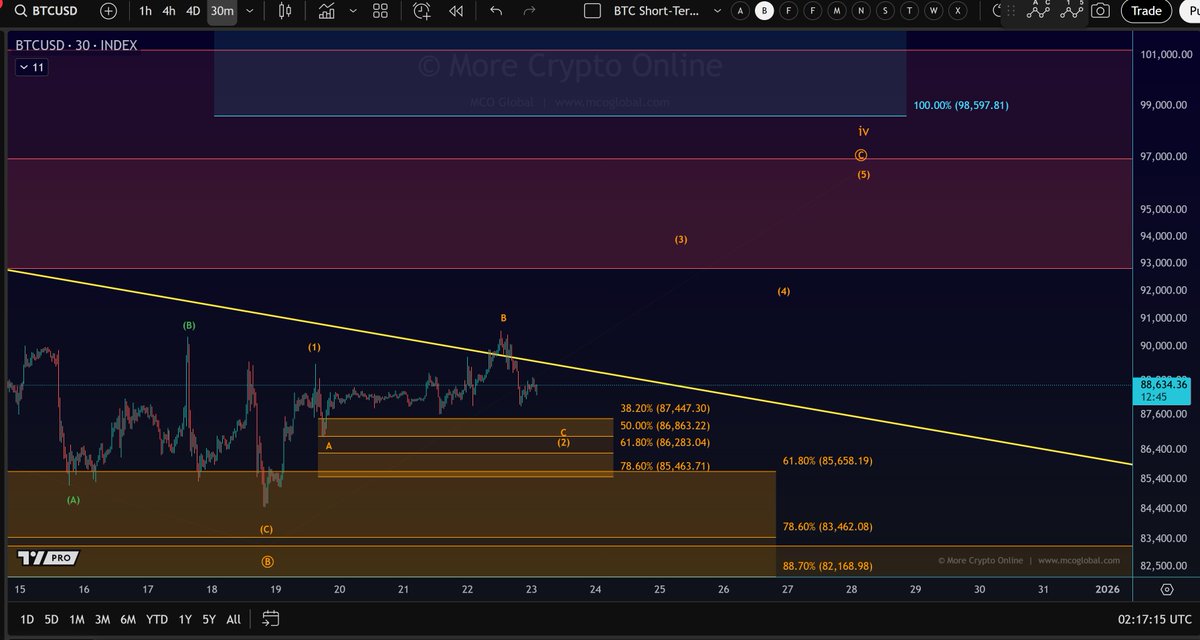Select the highlighted B circle button
The image size is (1200, 640).
point(765,11)
